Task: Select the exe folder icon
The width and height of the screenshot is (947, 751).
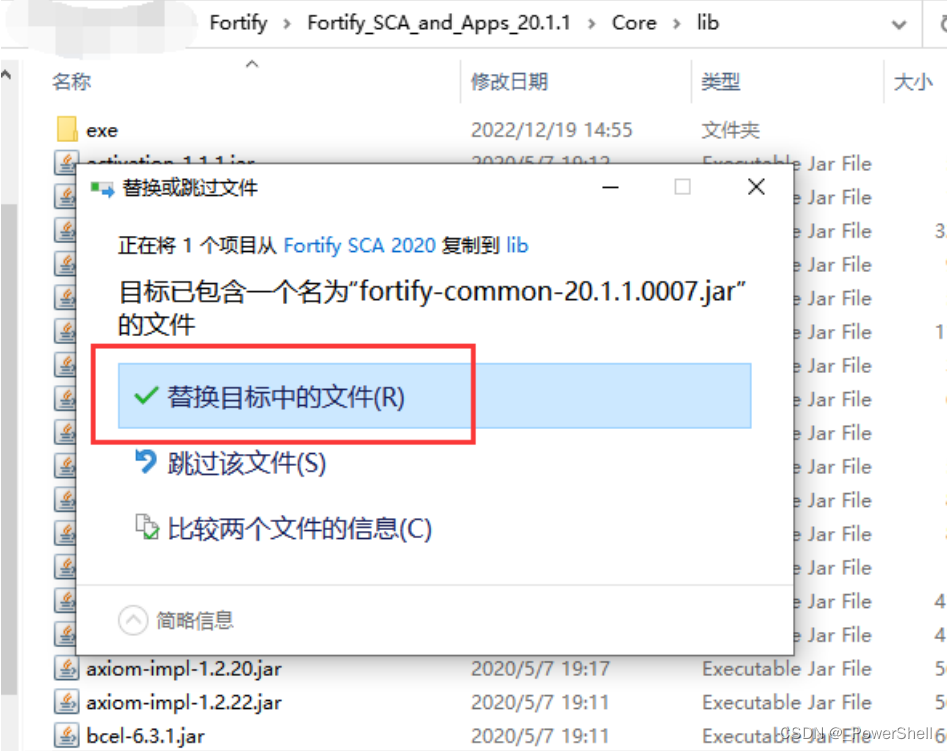Action: click(66, 129)
